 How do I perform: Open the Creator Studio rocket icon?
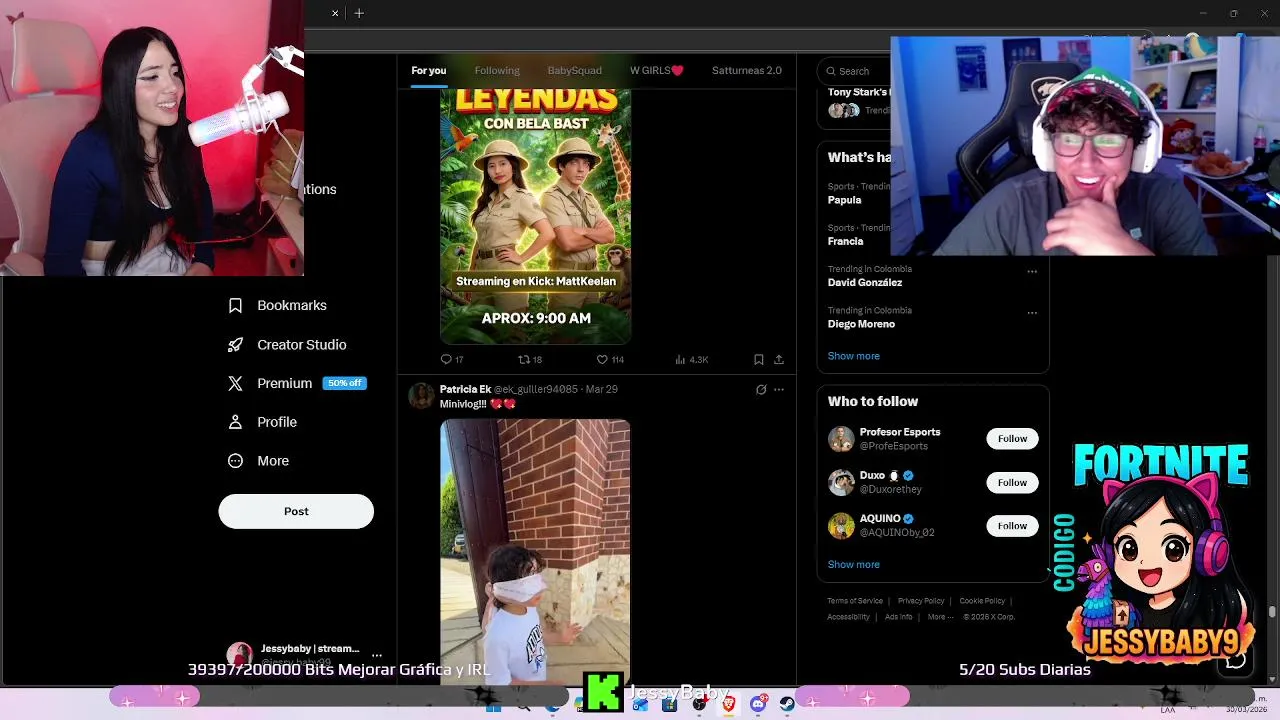point(235,344)
